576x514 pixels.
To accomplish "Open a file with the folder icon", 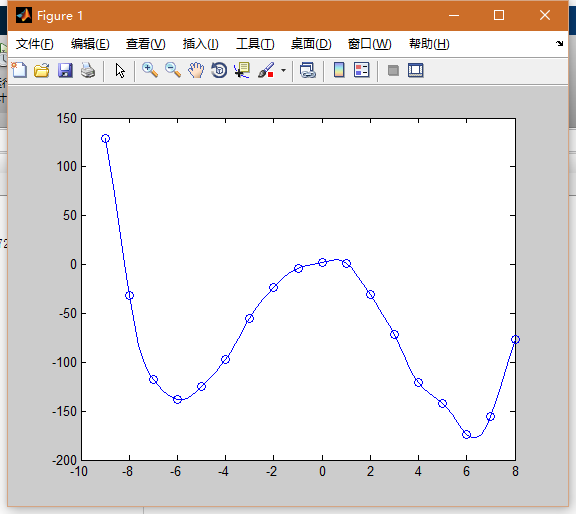I will 42,70.
